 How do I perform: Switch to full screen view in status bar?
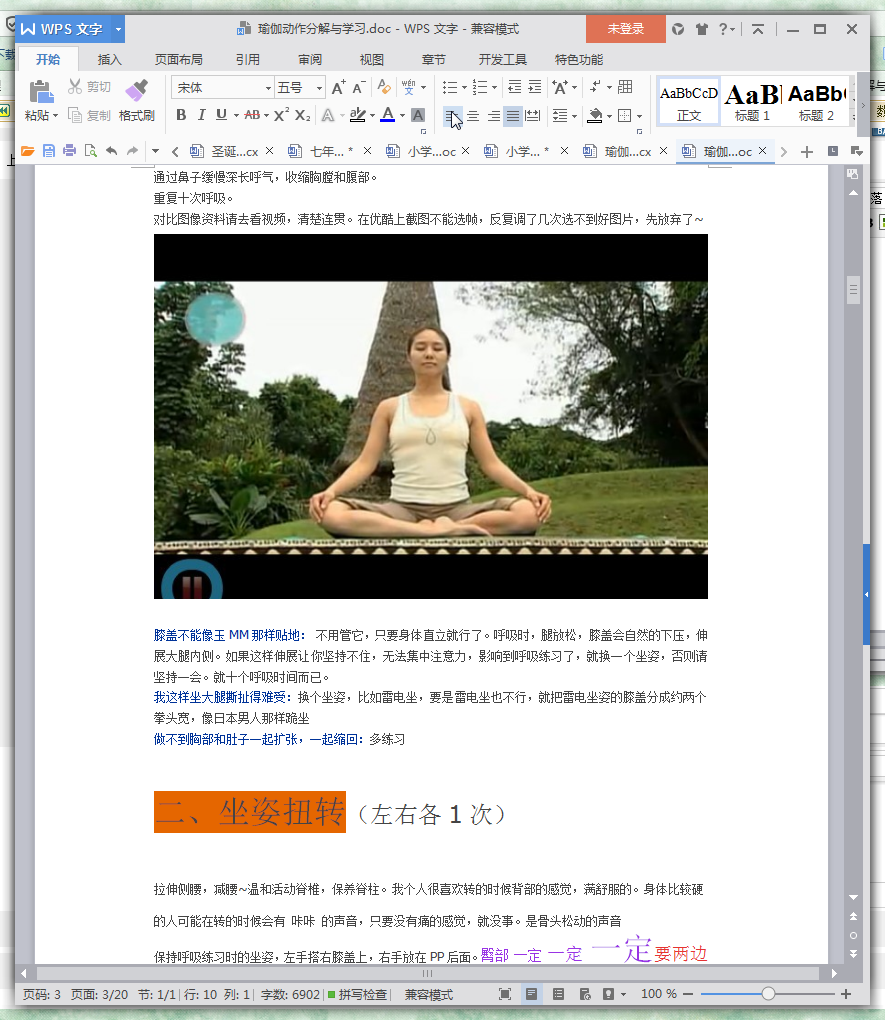(x=505, y=994)
